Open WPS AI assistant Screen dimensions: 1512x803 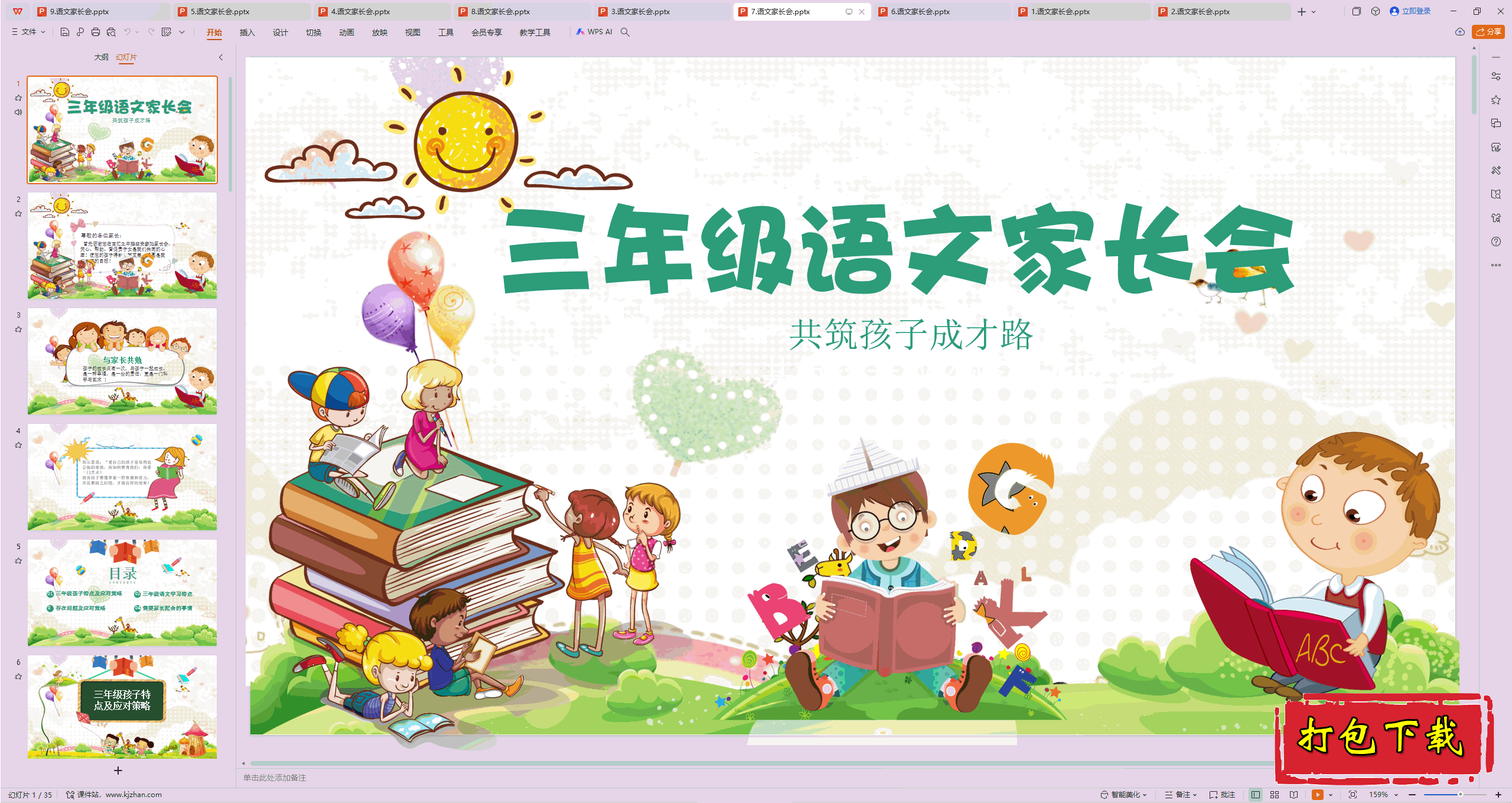click(594, 32)
